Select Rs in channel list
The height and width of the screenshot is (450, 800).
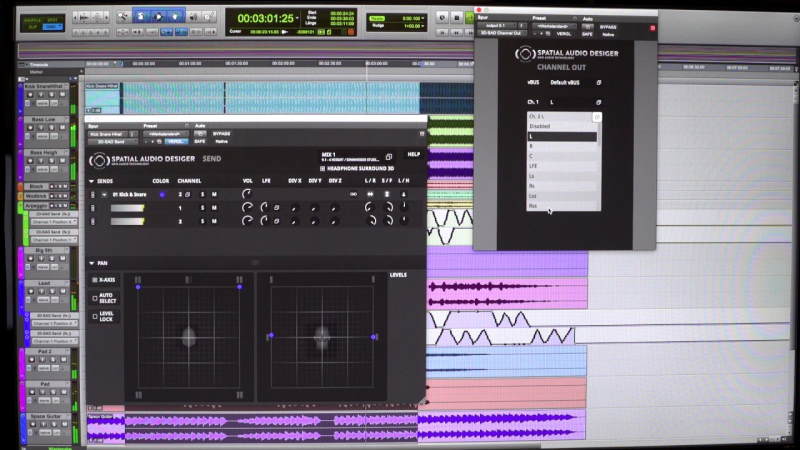(x=561, y=186)
